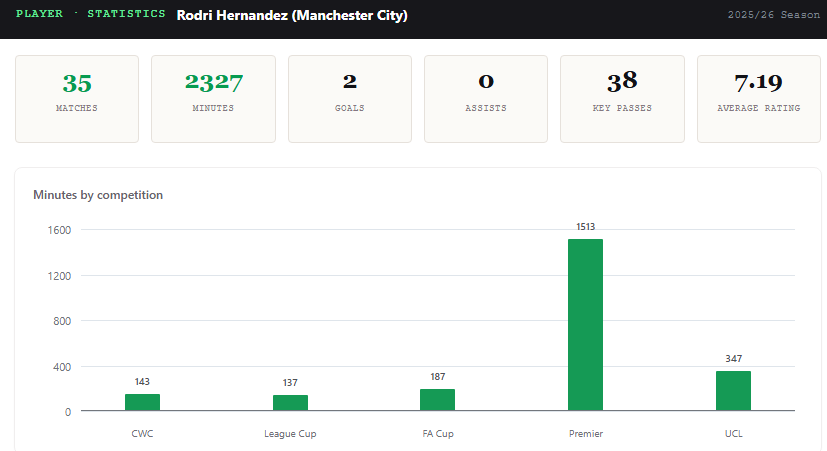Click the League Cup axis label
The width and height of the screenshot is (827, 451).
[x=290, y=434]
